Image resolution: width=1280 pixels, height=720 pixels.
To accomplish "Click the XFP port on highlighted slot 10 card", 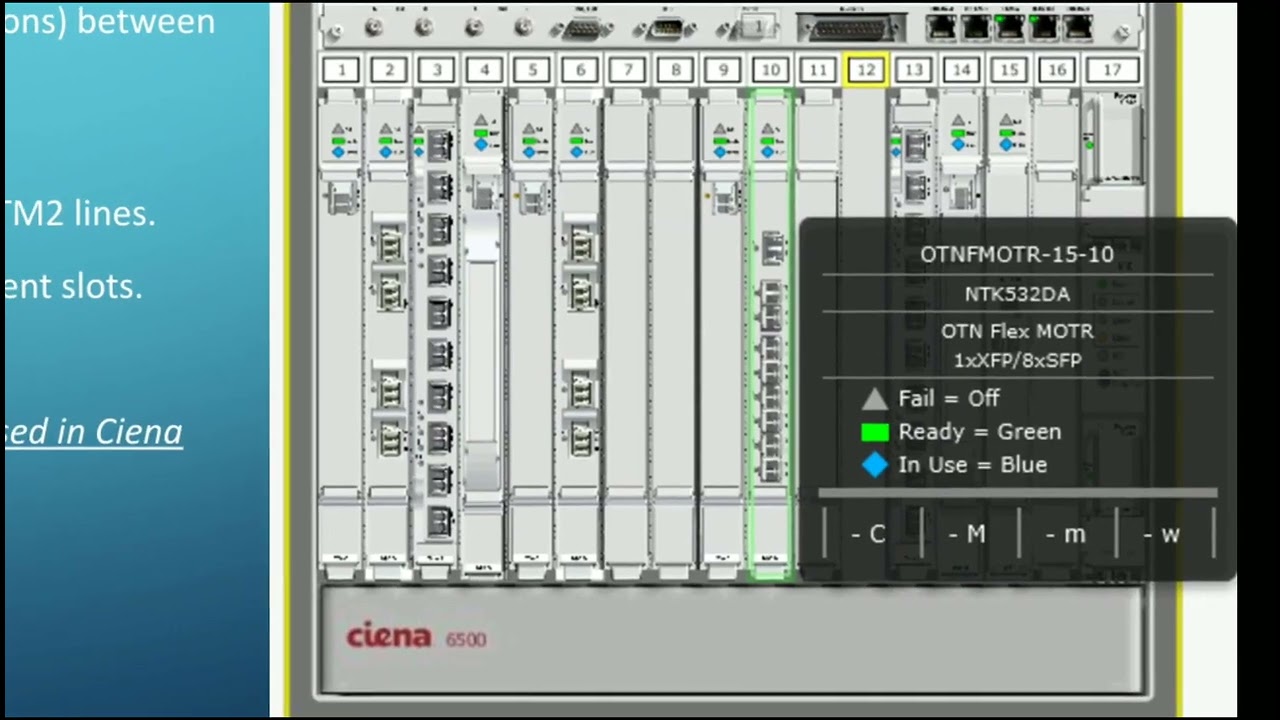I will point(771,247).
